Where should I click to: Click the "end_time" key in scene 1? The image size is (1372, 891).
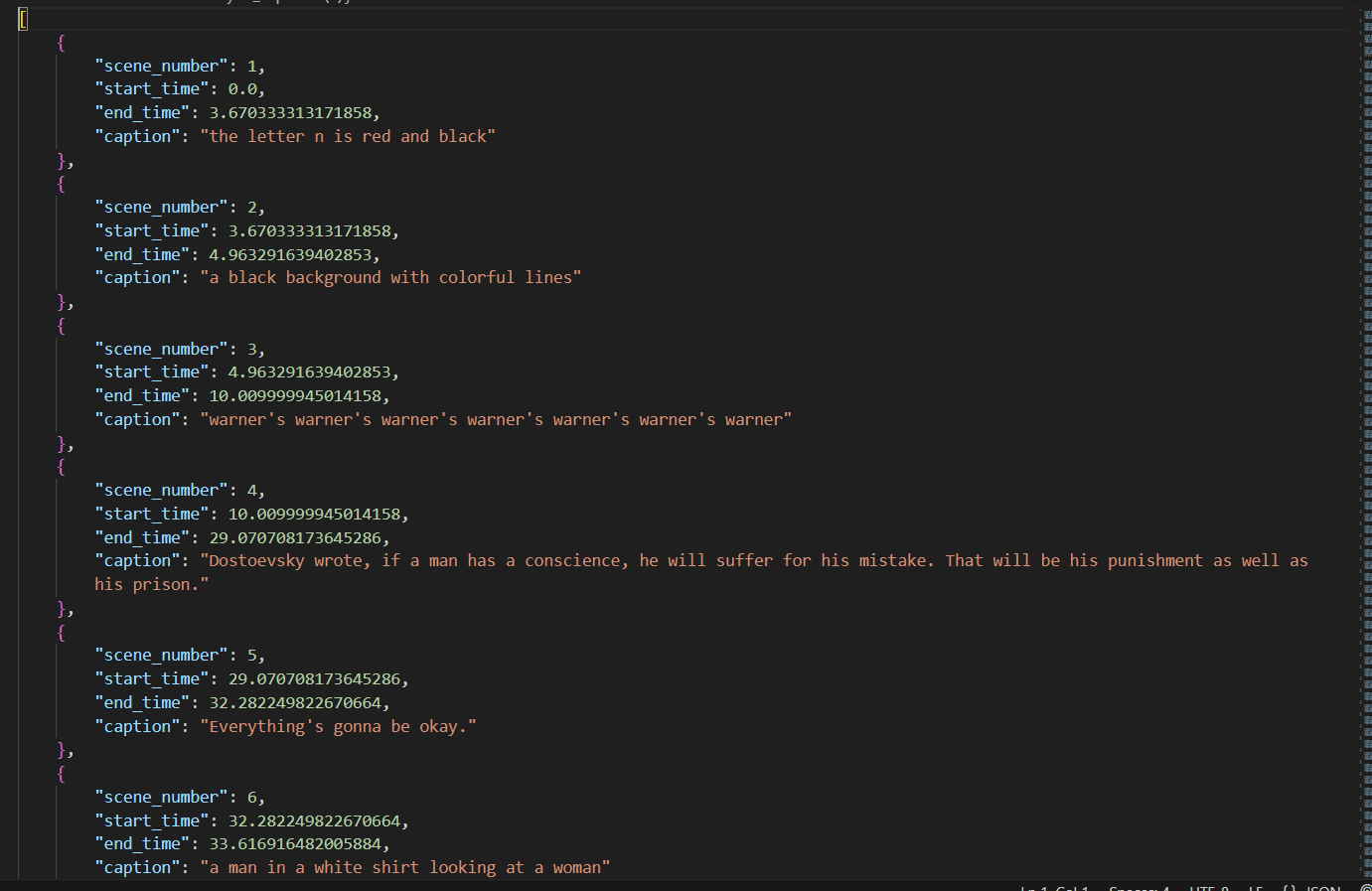(142, 113)
